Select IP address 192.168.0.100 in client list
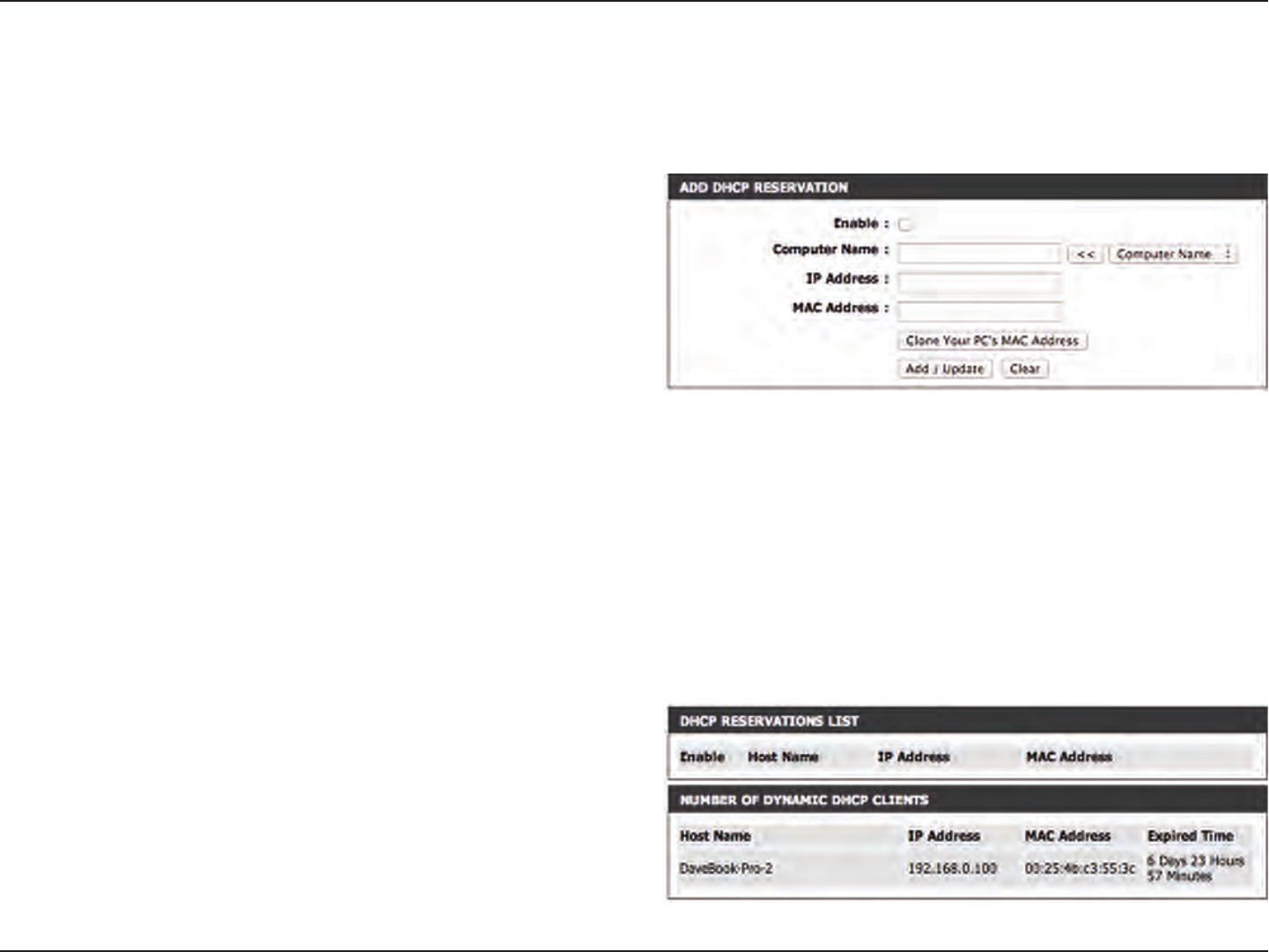This screenshot has width=1269, height=952. tap(952, 868)
